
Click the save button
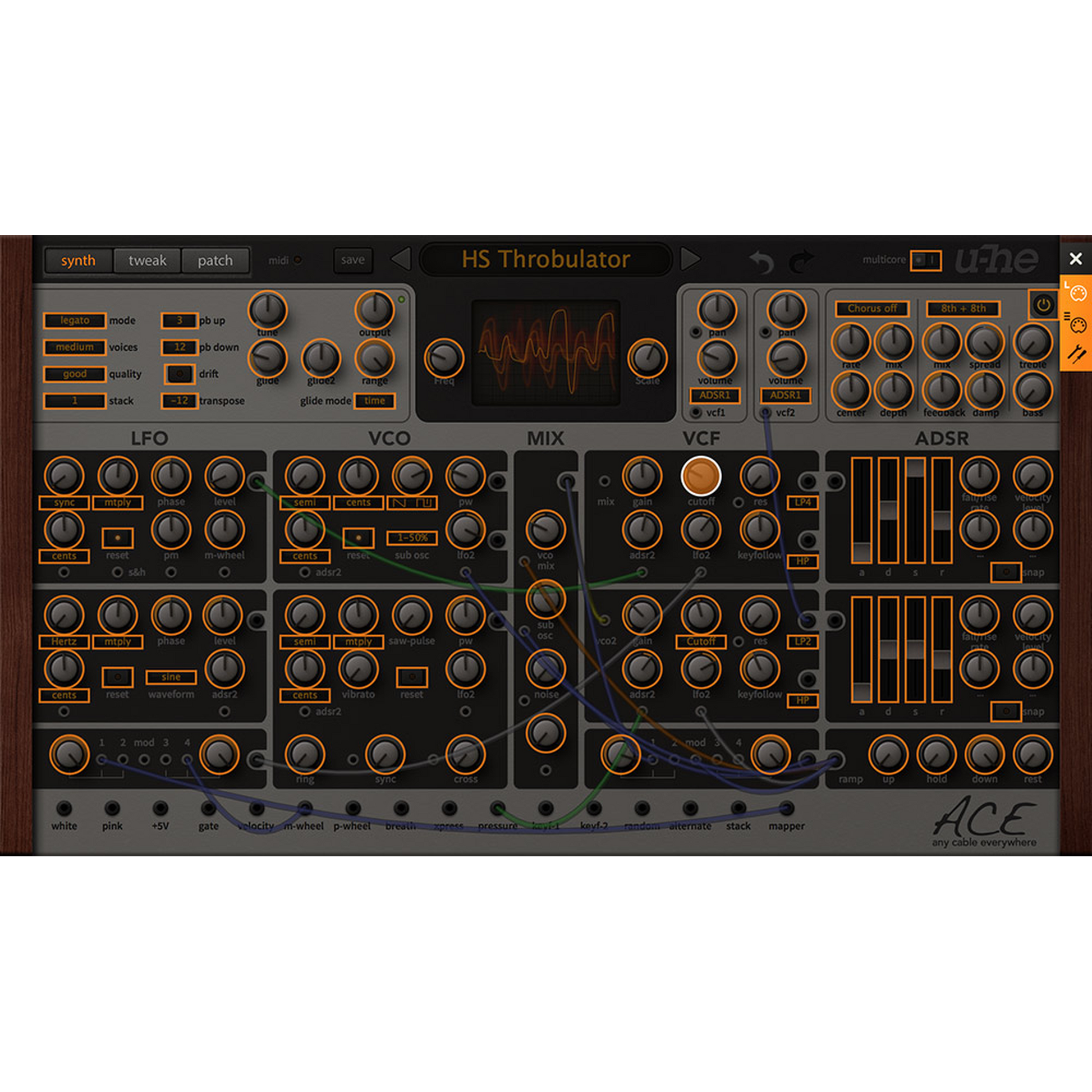pyautogui.click(x=353, y=260)
